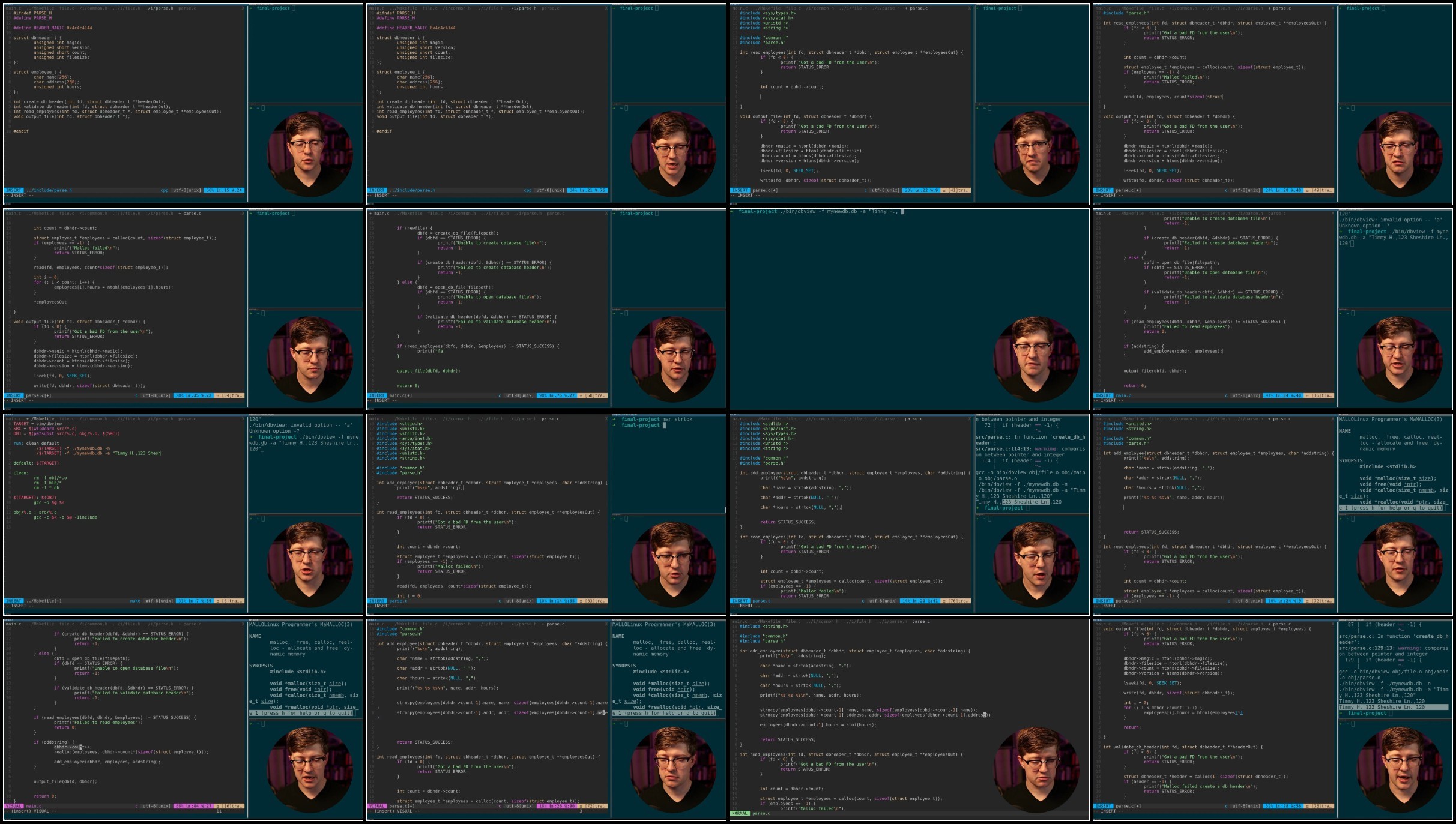Click webcam thumbnail in the full-screen terminal frame

click(1037, 359)
